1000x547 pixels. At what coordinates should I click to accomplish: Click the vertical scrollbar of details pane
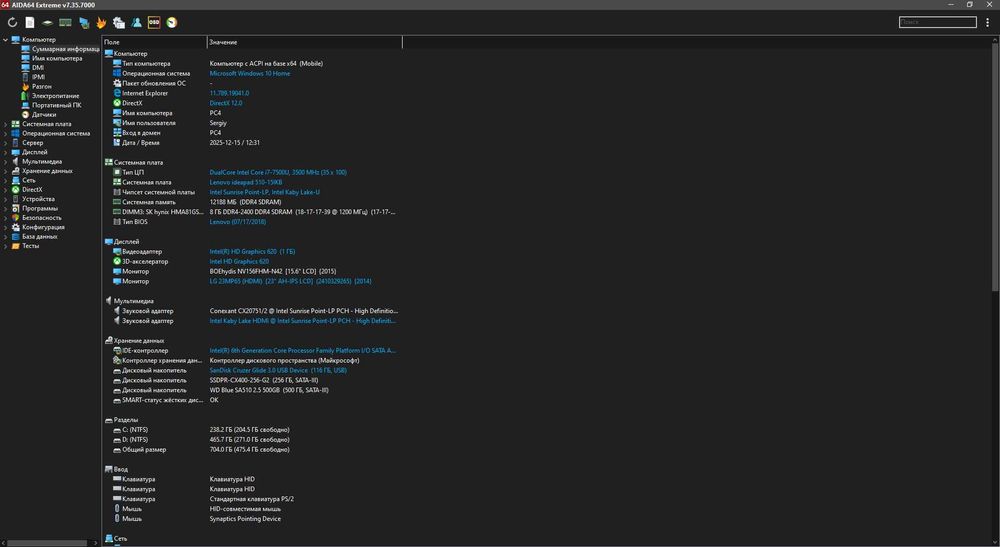coord(995,168)
